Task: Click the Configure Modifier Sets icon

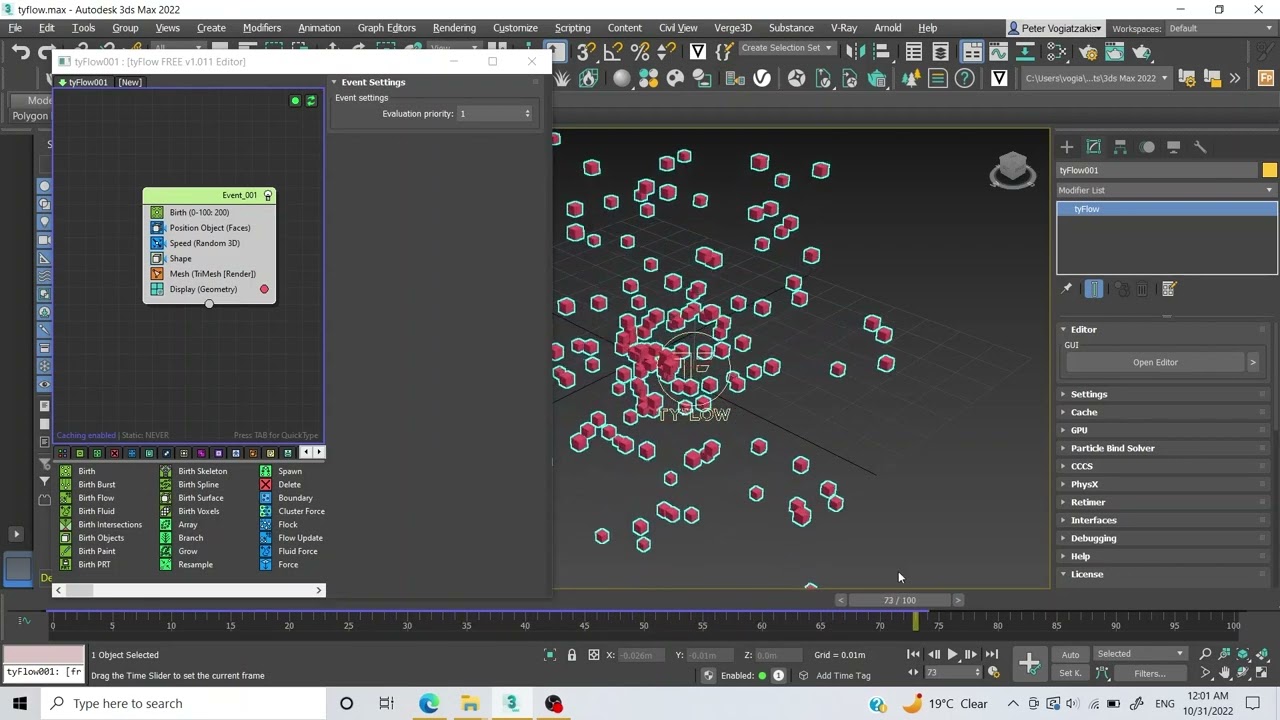Action: (x=1169, y=289)
